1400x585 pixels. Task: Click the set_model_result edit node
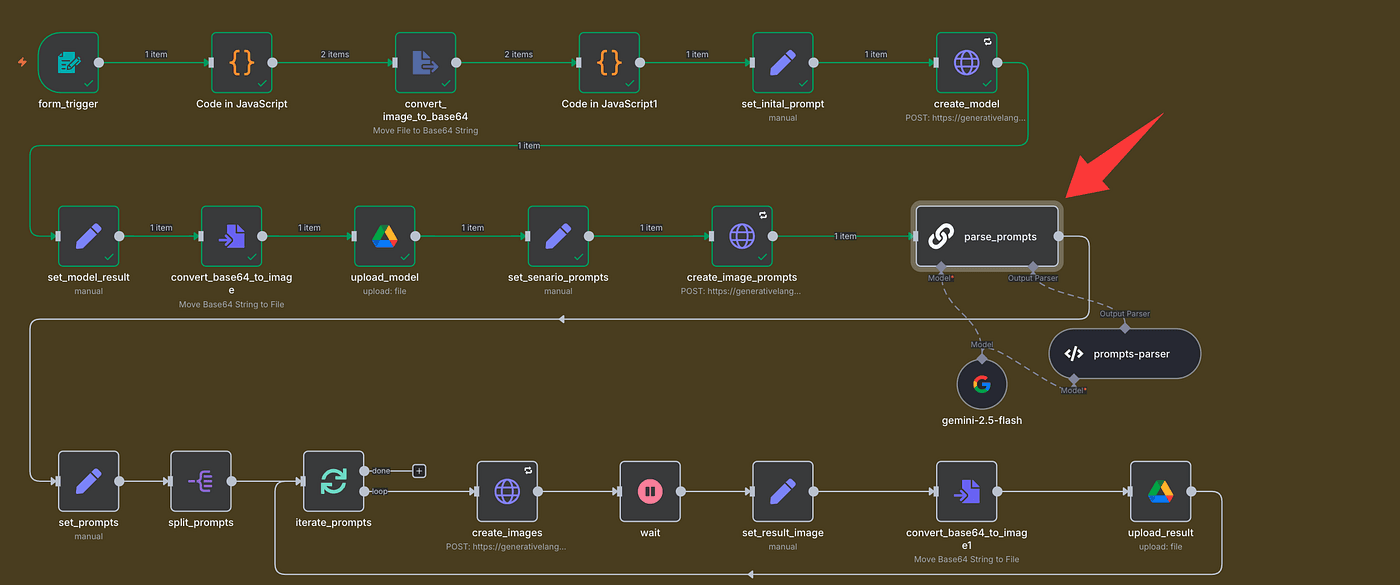[x=88, y=237]
